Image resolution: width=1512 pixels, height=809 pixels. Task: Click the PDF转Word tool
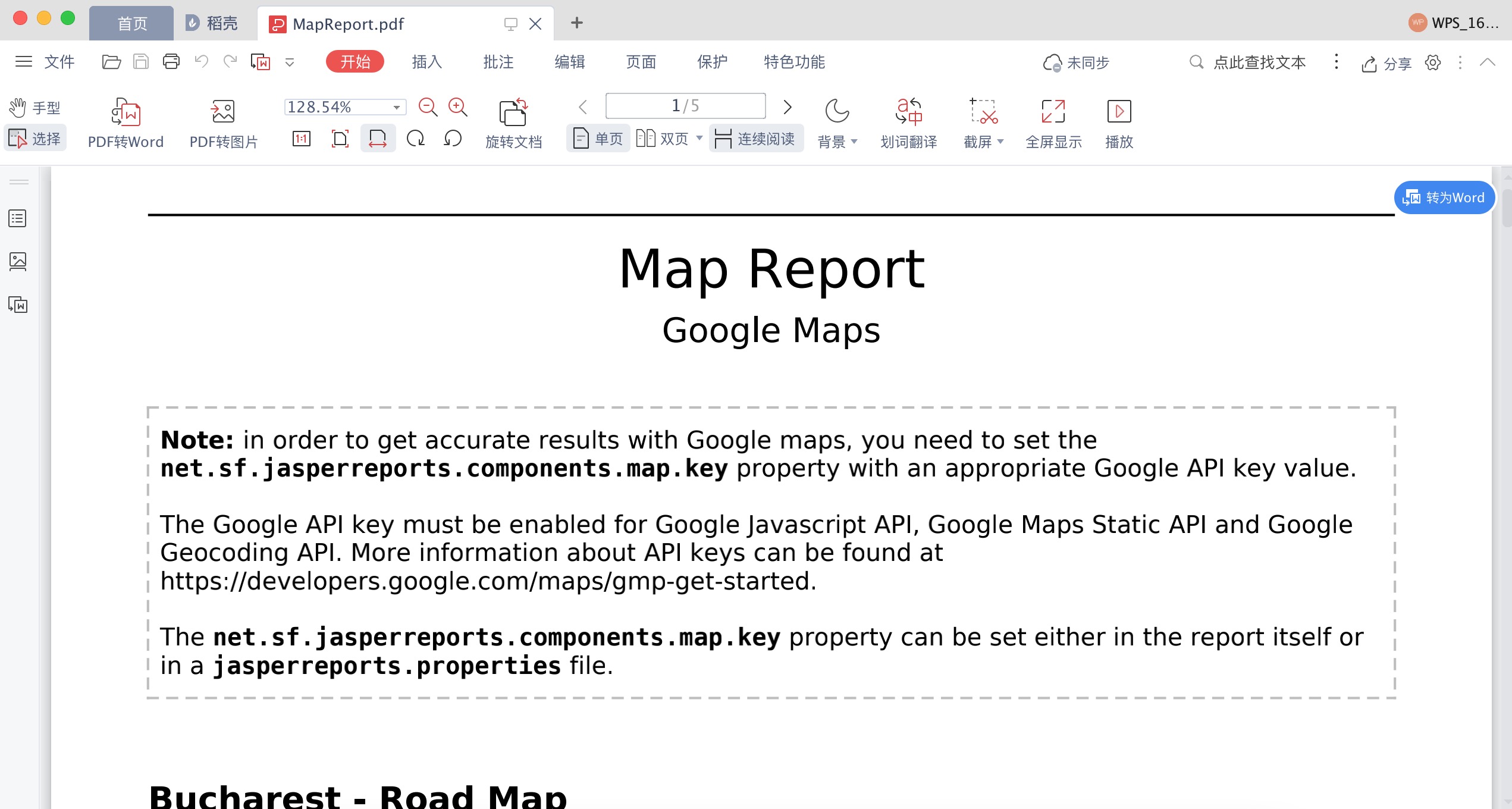pyautogui.click(x=126, y=124)
